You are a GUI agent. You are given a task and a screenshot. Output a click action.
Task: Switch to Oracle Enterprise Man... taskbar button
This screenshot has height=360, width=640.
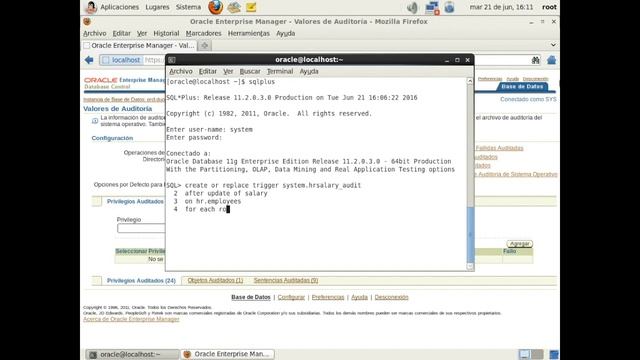point(227,354)
